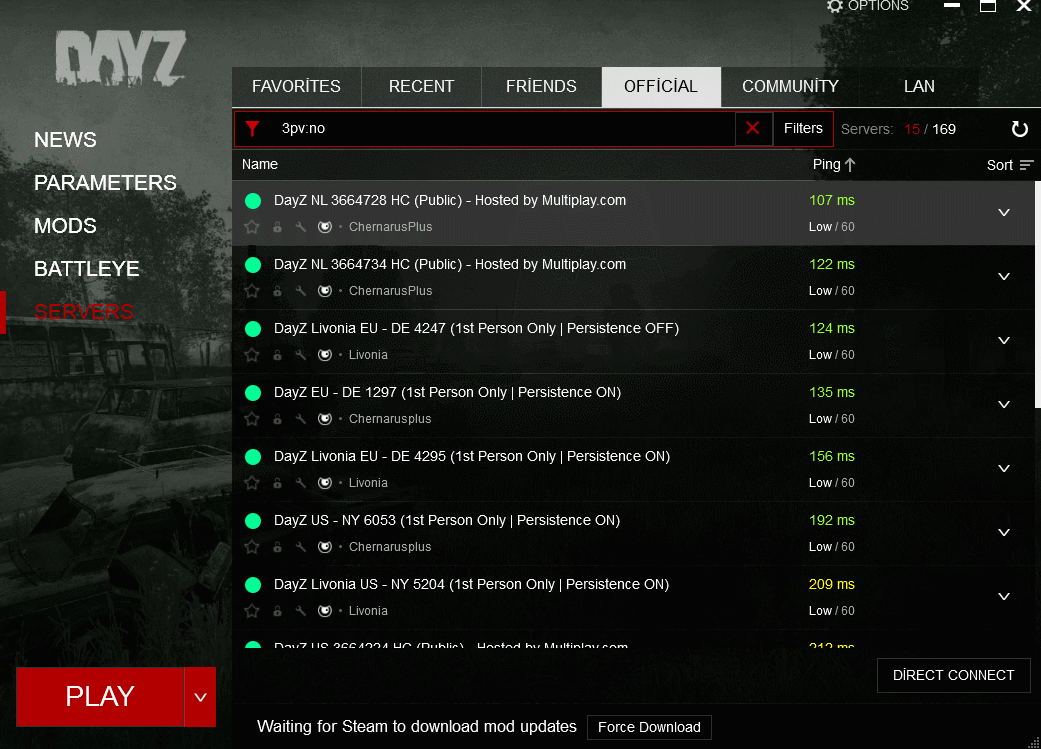Select the Official tab

661,86
